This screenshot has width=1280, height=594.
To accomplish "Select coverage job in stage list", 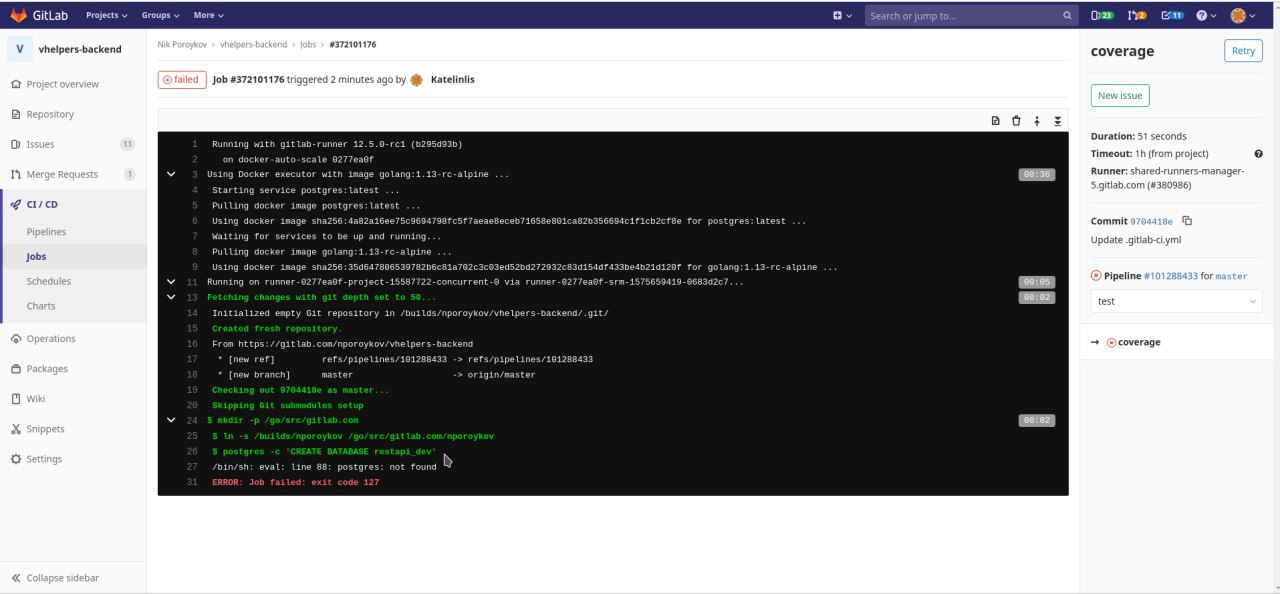I will click(x=1139, y=342).
